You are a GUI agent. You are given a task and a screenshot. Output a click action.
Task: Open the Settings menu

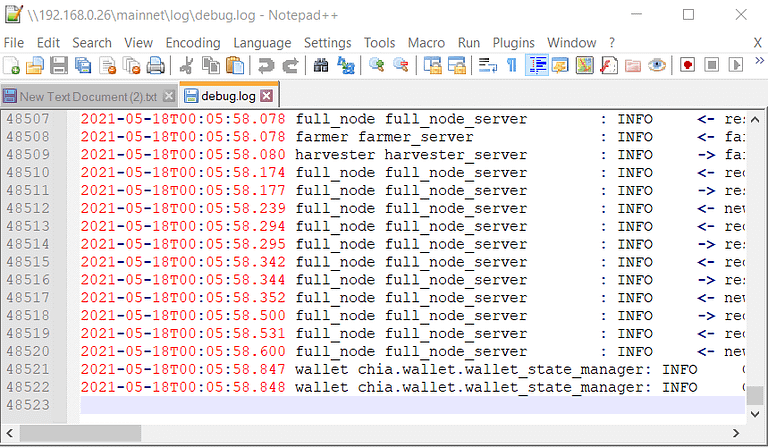click(328, 43)
